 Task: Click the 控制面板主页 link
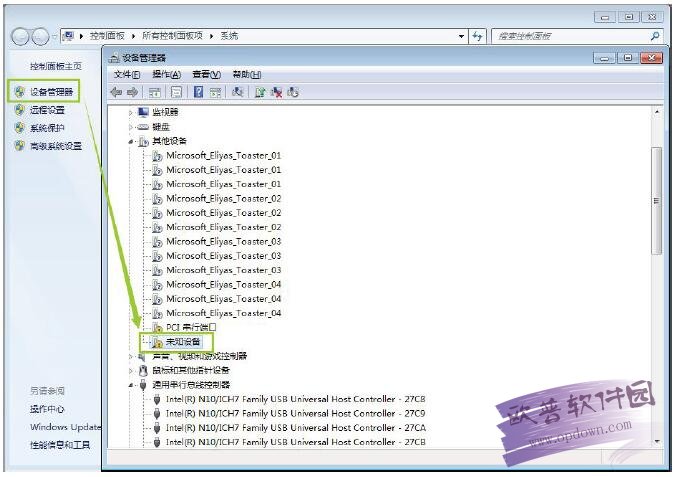56,66
